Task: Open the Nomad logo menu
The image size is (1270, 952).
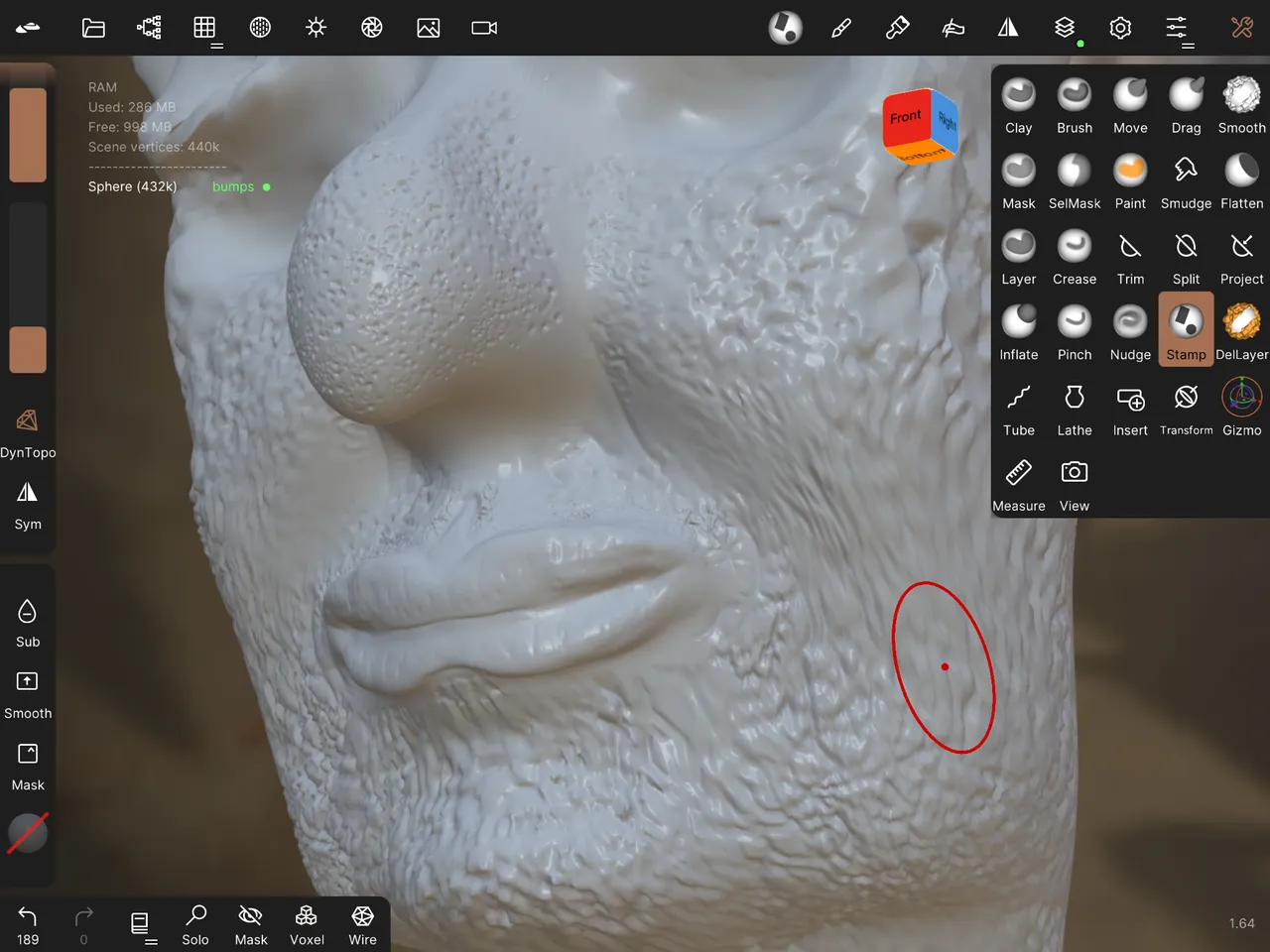Action: [x=28, y=28]
